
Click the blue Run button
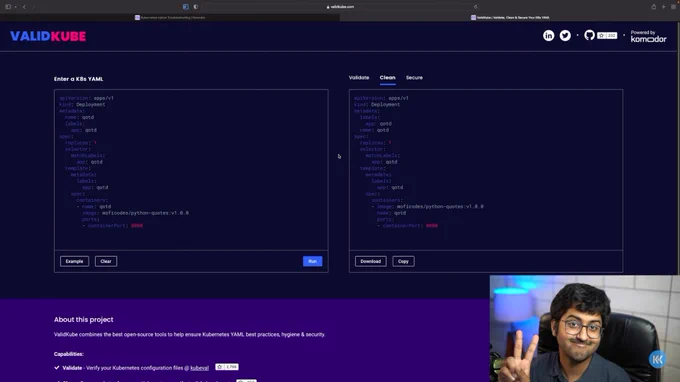point(312,261)
